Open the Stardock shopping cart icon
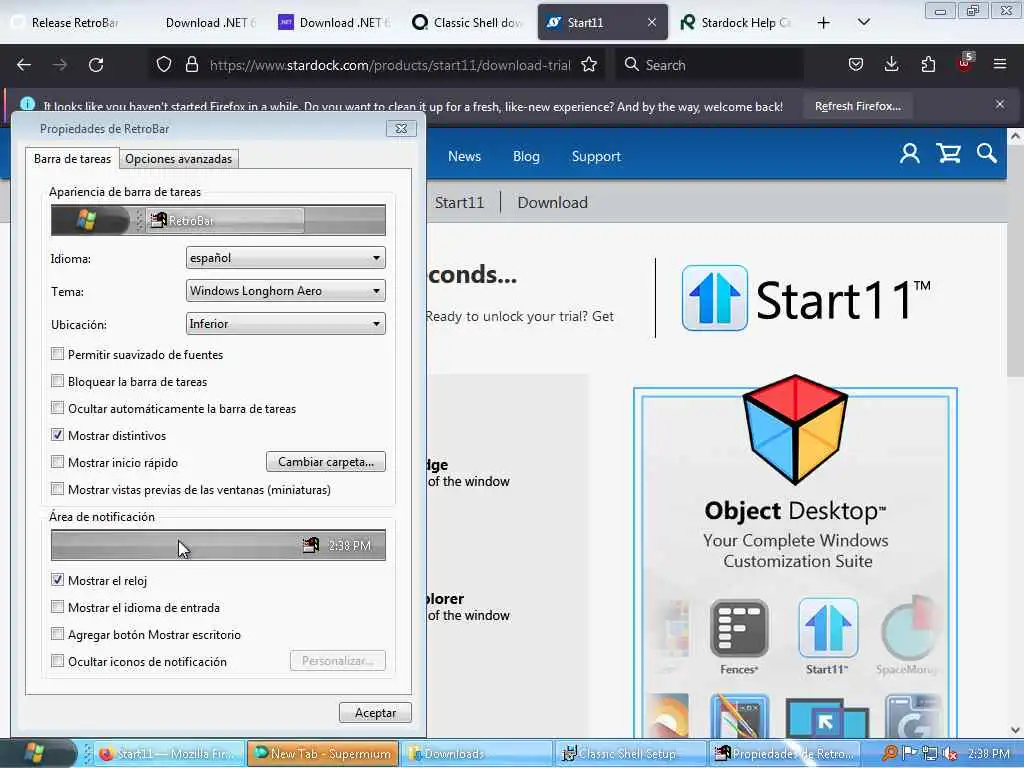1024x768 pixels. (948, 154)
